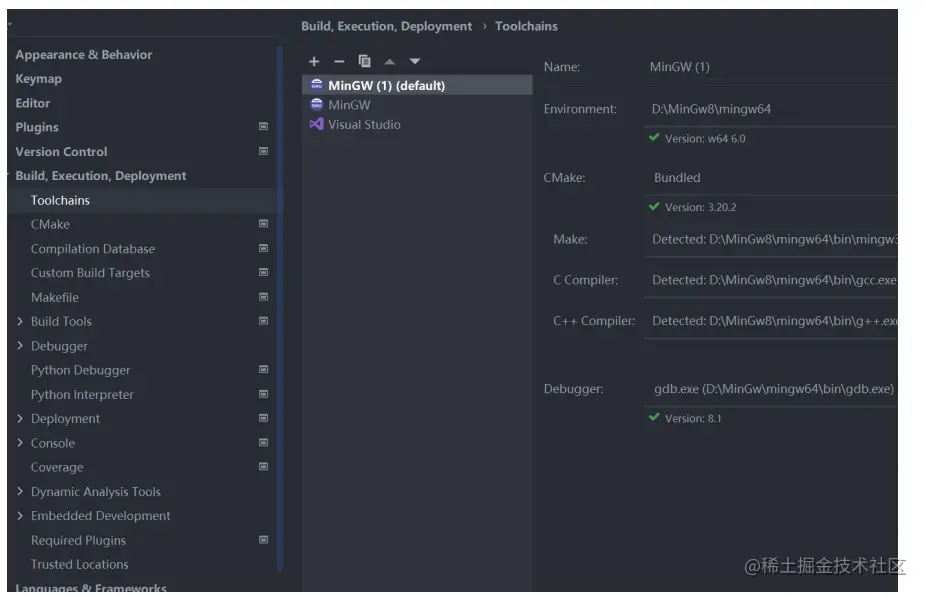Edit the toolchain Name field

(x=770, y=67)
